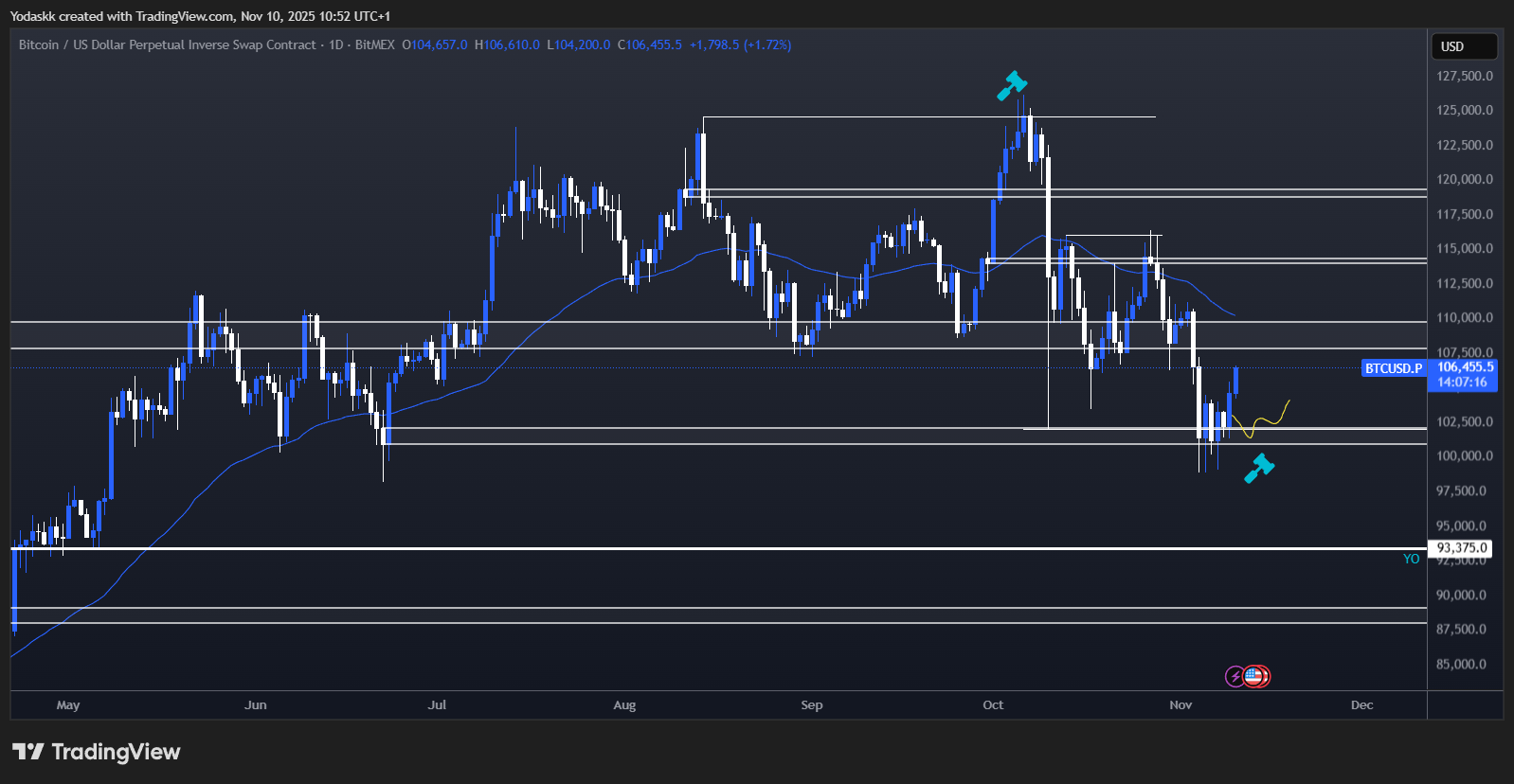The width and height of the screenshot is (1514, 784).
Task: Open the purple lightning bolt event icon
Action: 1235,676
